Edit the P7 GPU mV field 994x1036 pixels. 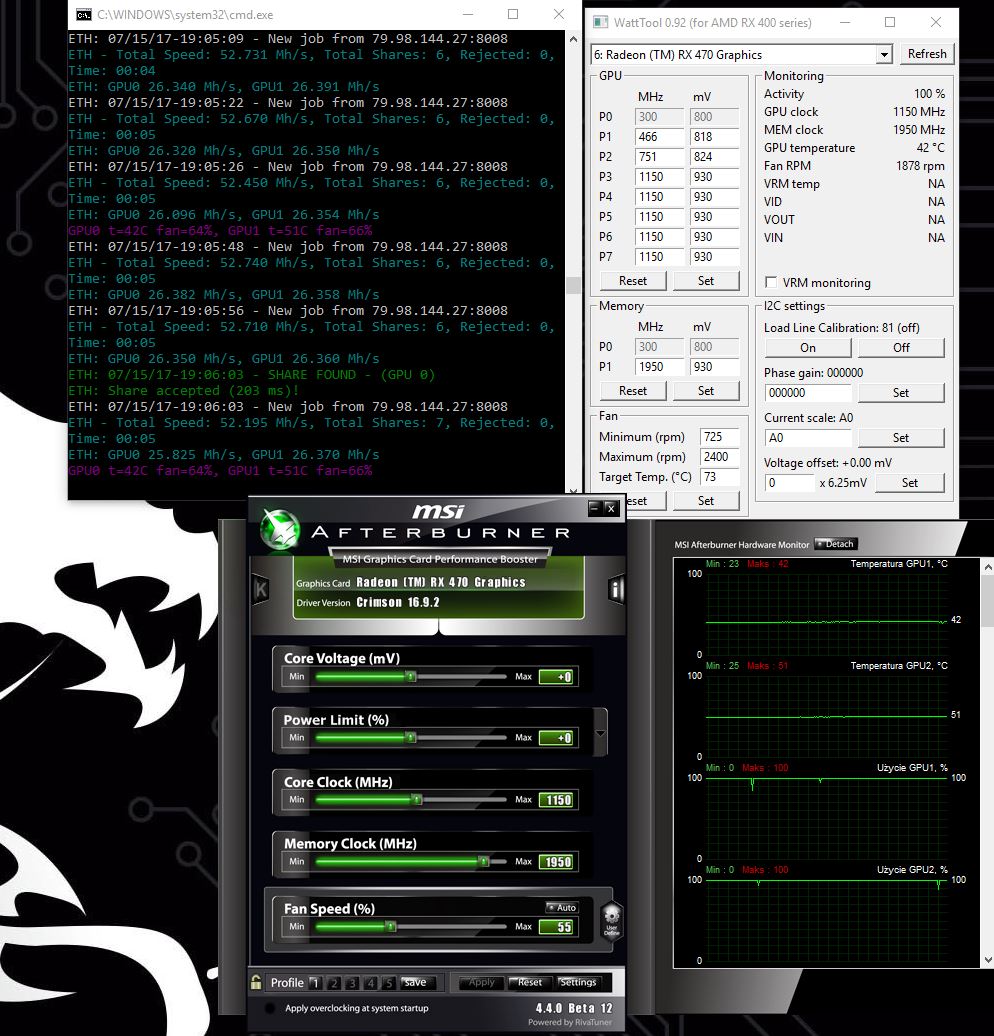714,256
